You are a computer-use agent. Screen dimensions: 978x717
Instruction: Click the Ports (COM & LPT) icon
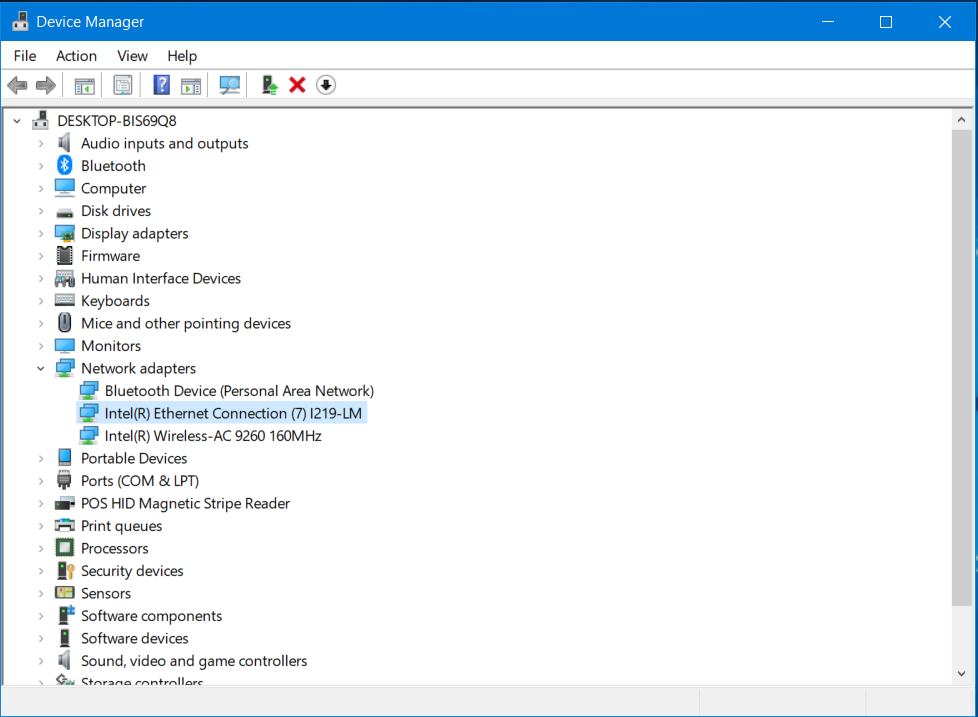(64, 480)
